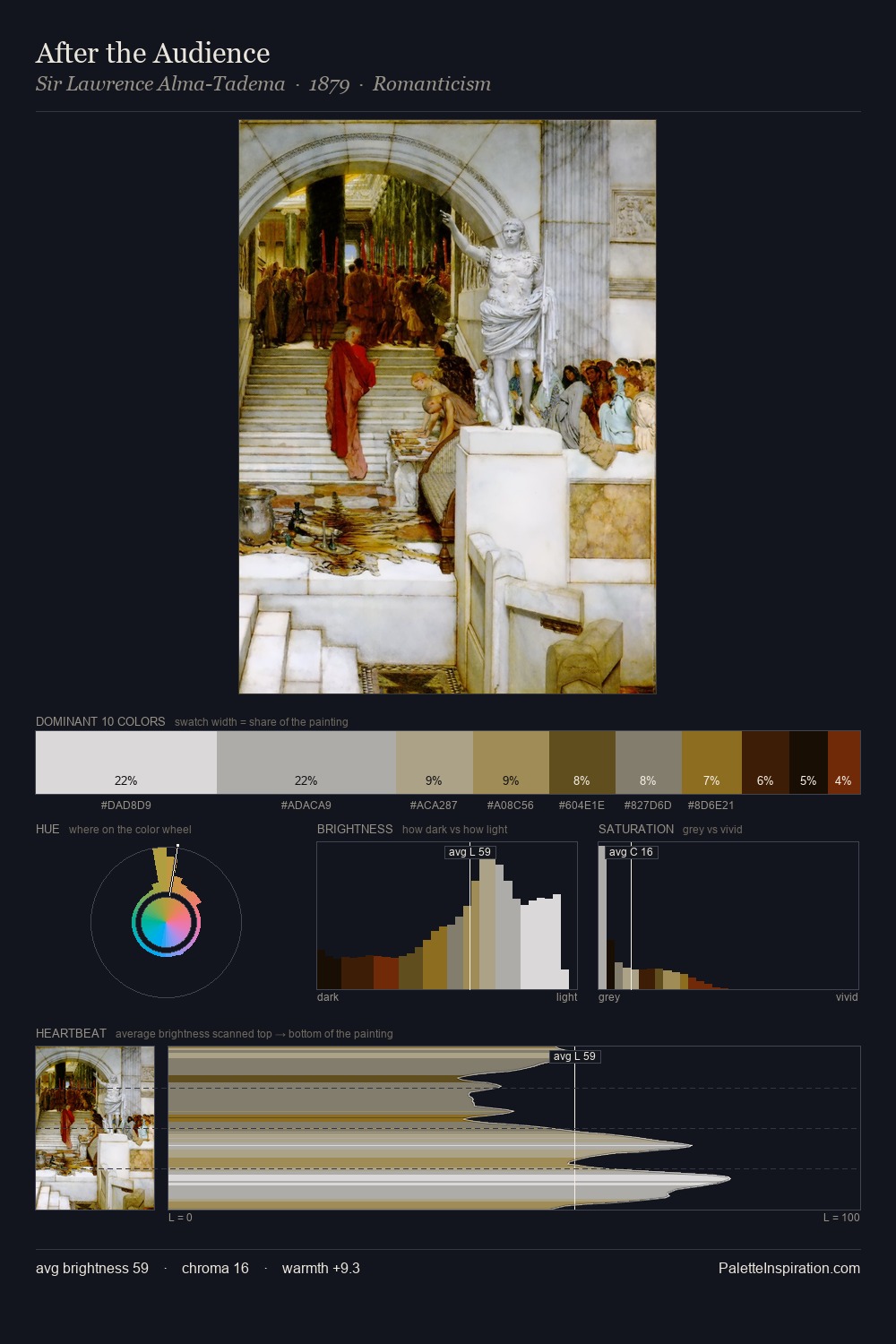This screenshot has height=1344, width=896.
Task: Click the year 1879 in the subtitle
Action: pyautogui.click(x=329, y=84)
